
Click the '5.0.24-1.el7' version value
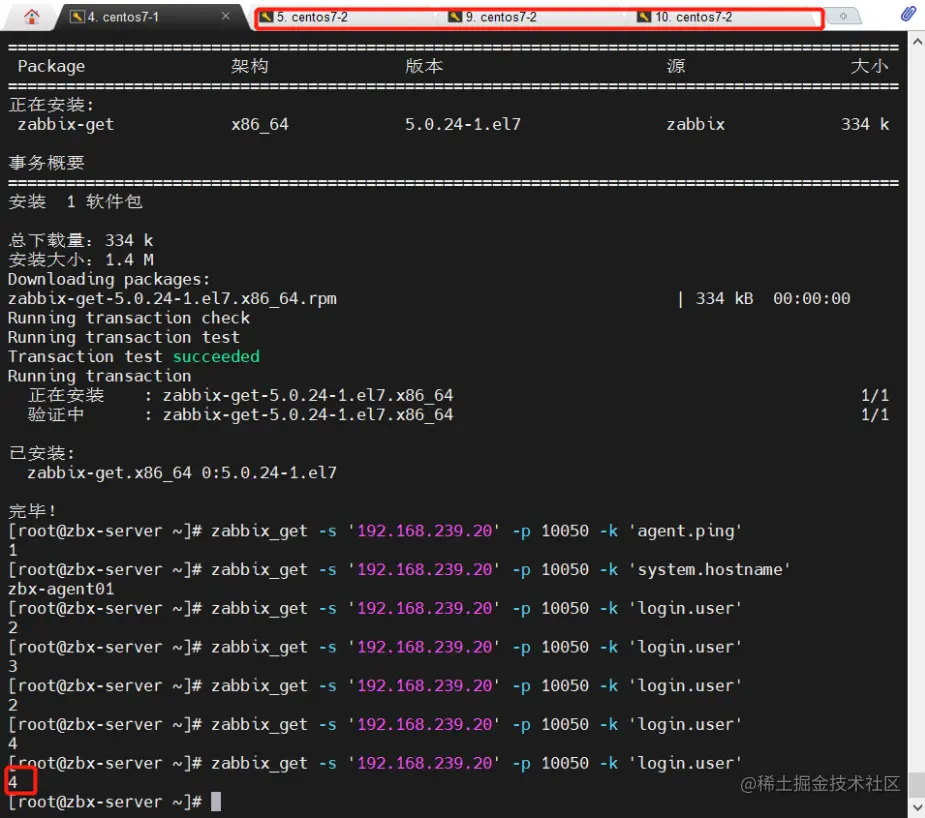pos(462,124)
